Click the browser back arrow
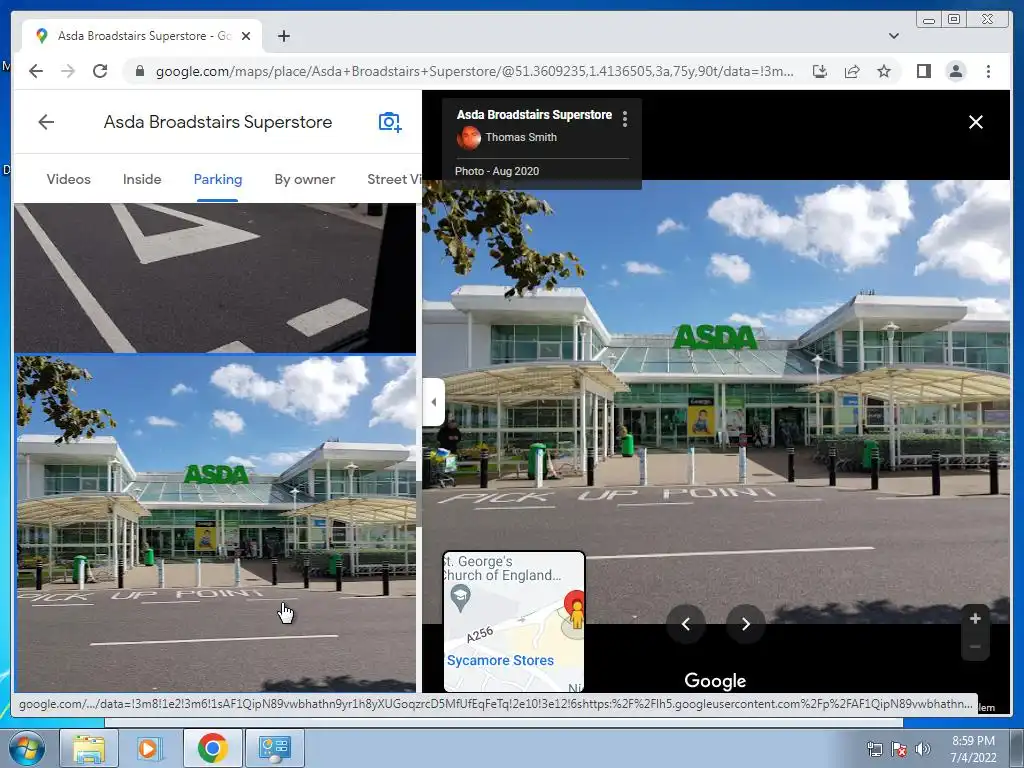 (36, 71)
